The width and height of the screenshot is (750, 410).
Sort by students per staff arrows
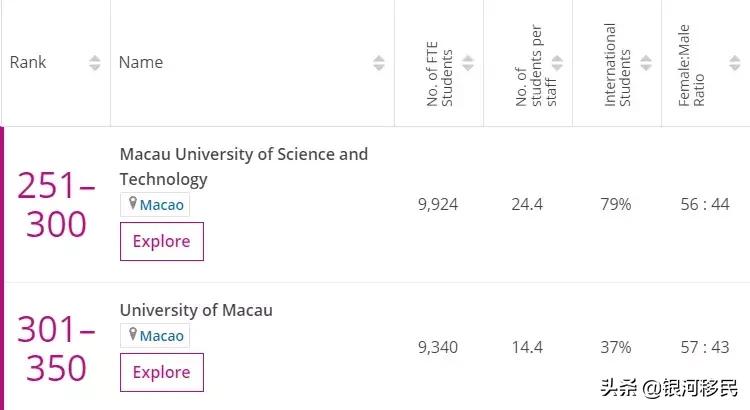click(x=557, y=63)
